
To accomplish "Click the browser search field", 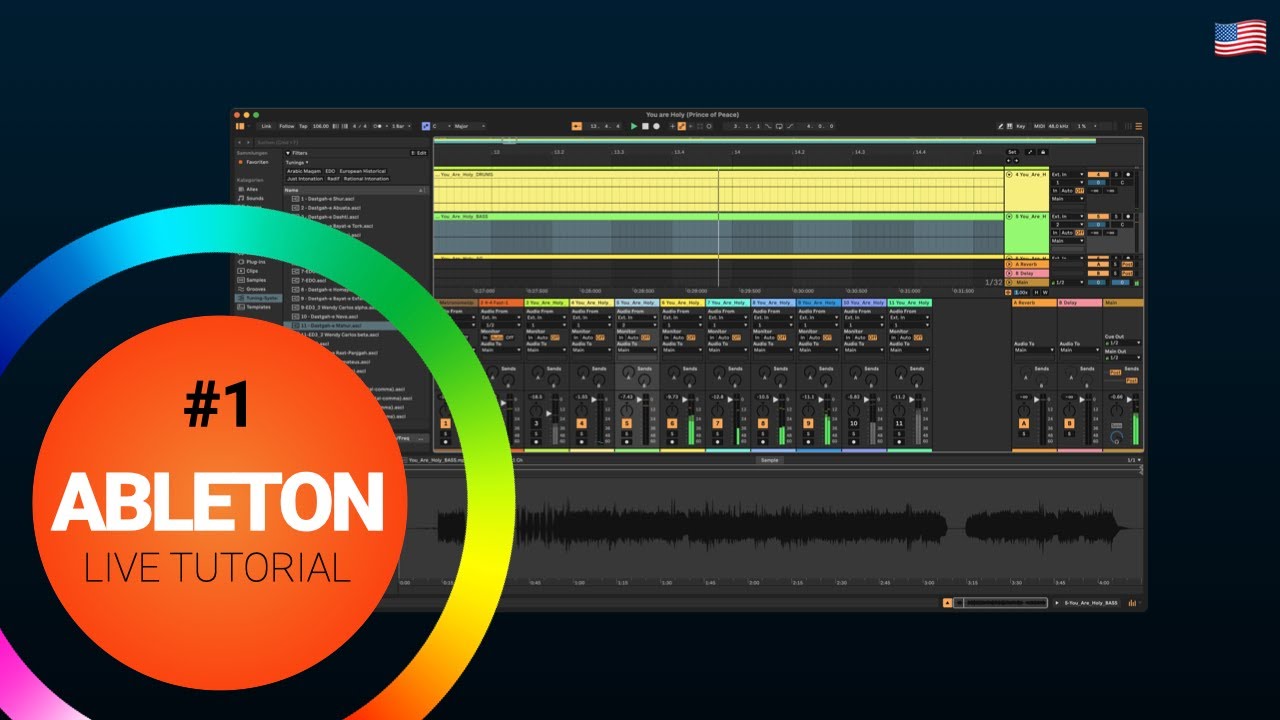I will [x=342, y=142].
